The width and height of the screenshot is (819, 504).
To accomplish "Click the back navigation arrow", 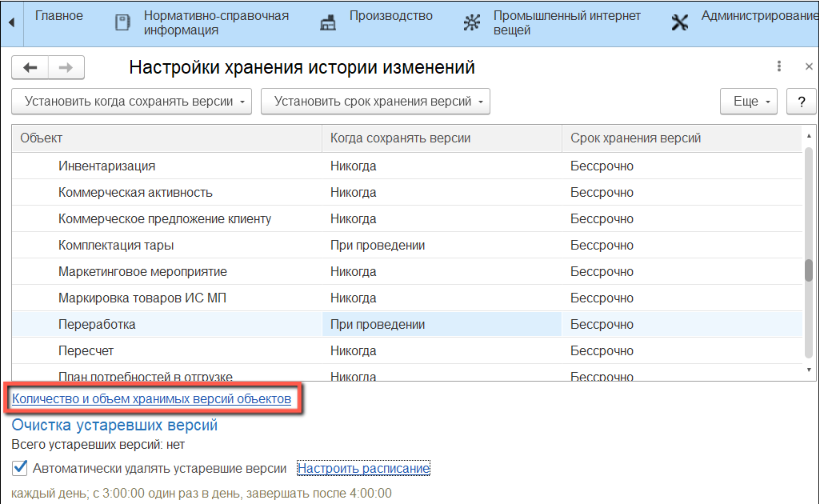I will pos(30,67).
